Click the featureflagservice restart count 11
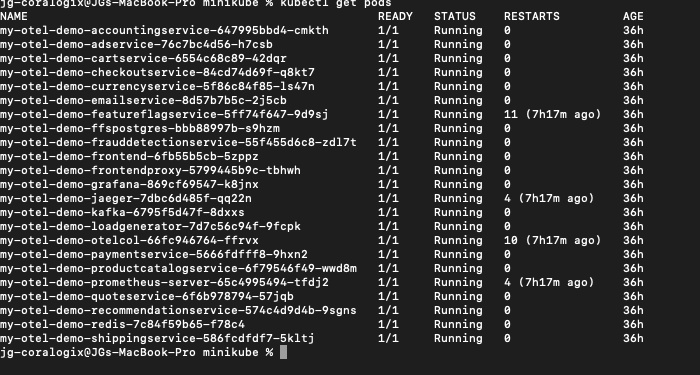 point(511,114)
